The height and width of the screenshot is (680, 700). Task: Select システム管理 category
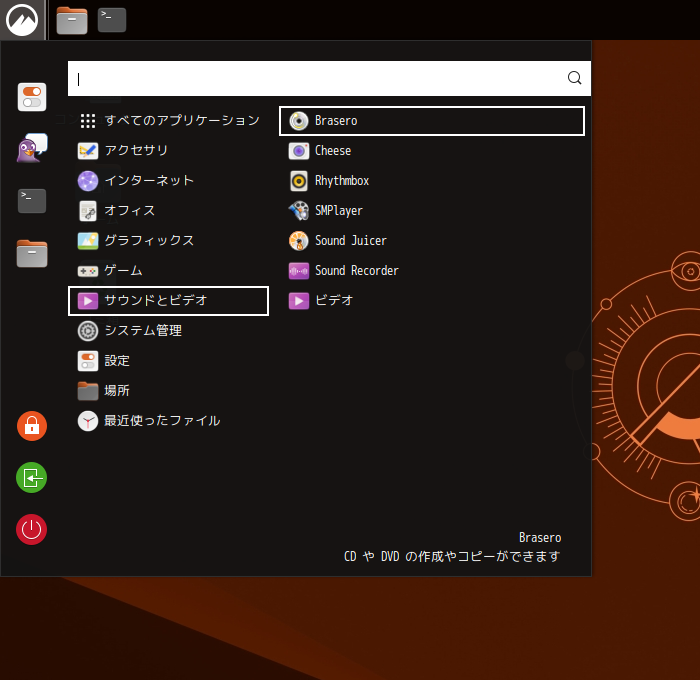(x=168, y=331)
